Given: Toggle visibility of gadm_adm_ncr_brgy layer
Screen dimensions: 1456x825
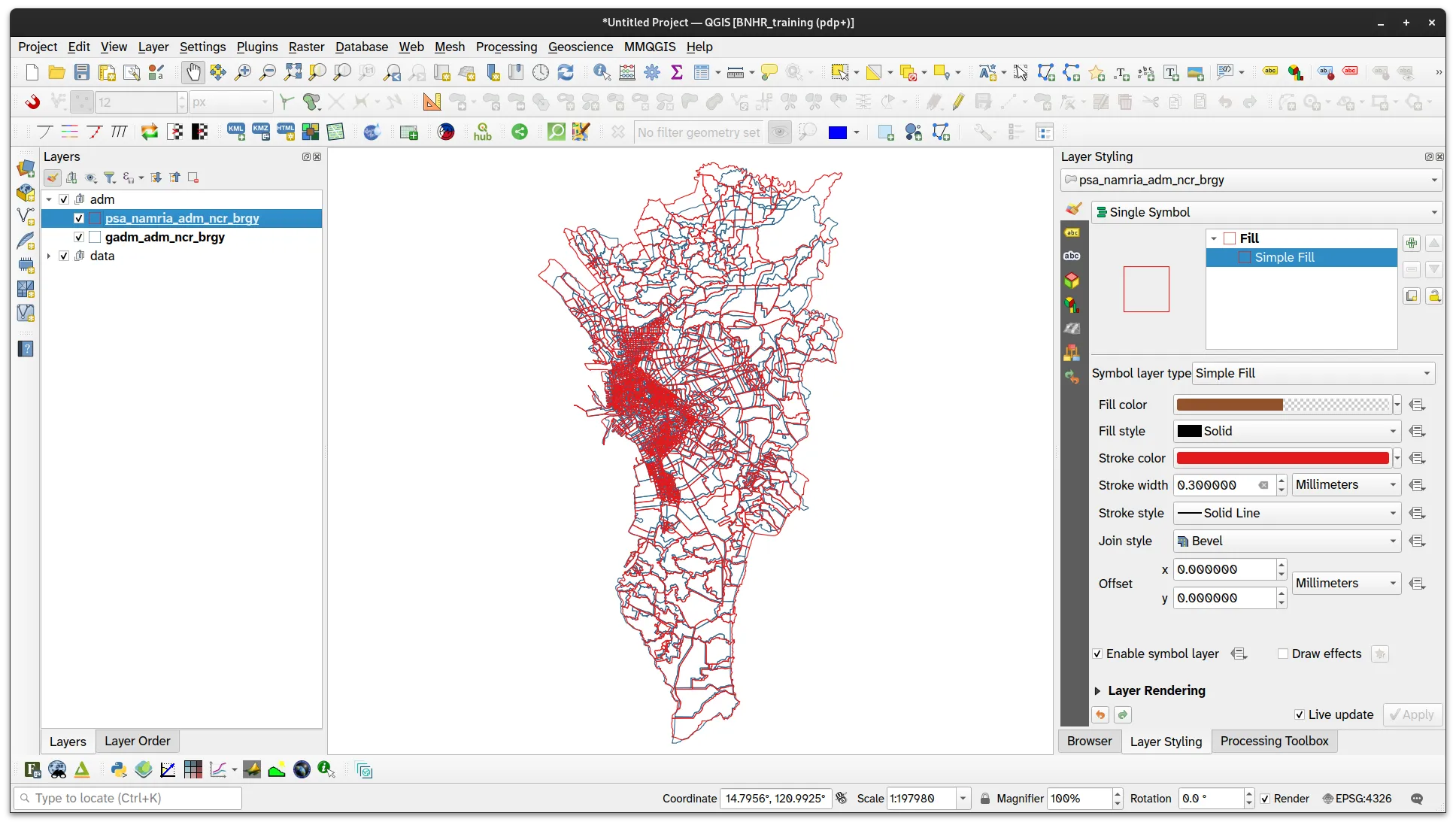Looking at the screenshot, I should click(x=79, y=237).
